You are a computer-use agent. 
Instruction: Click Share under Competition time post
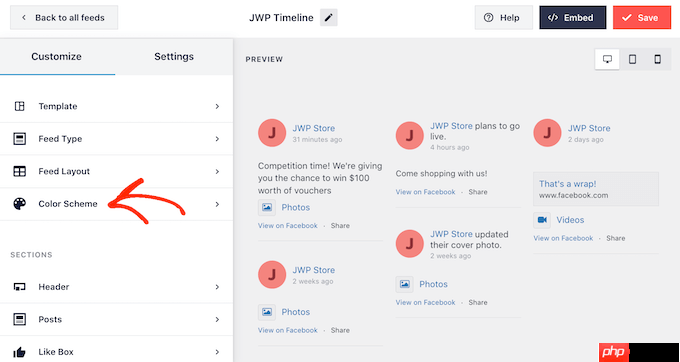pos(340,226)
